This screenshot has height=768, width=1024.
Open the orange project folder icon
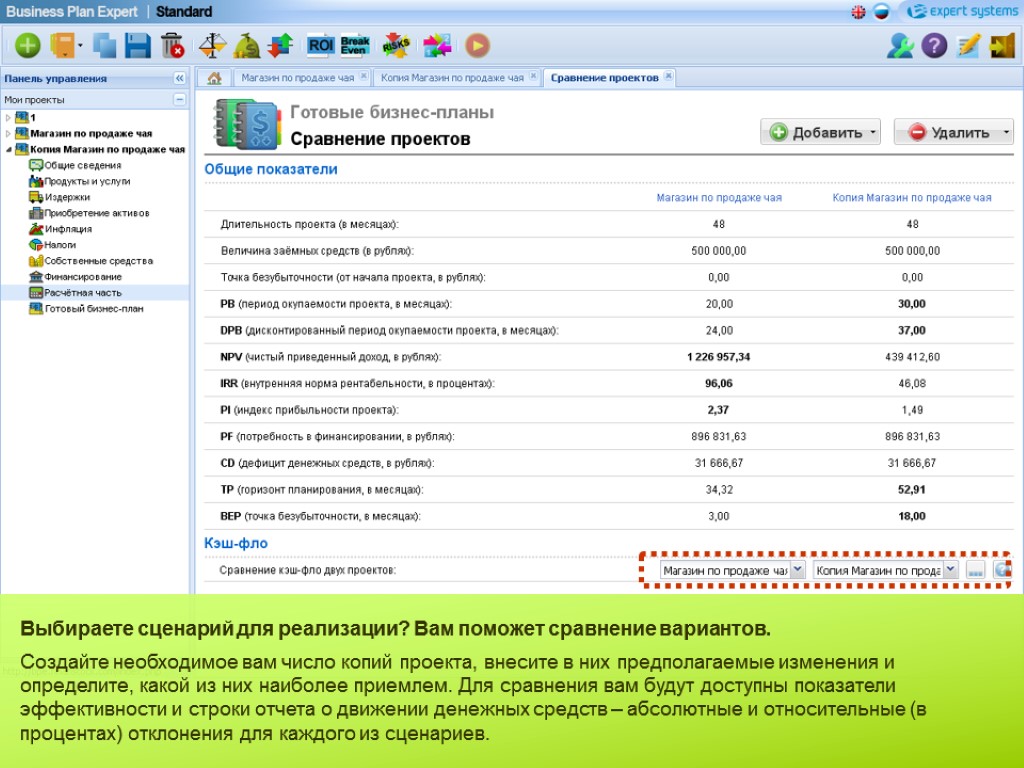(x=63, y=46)
